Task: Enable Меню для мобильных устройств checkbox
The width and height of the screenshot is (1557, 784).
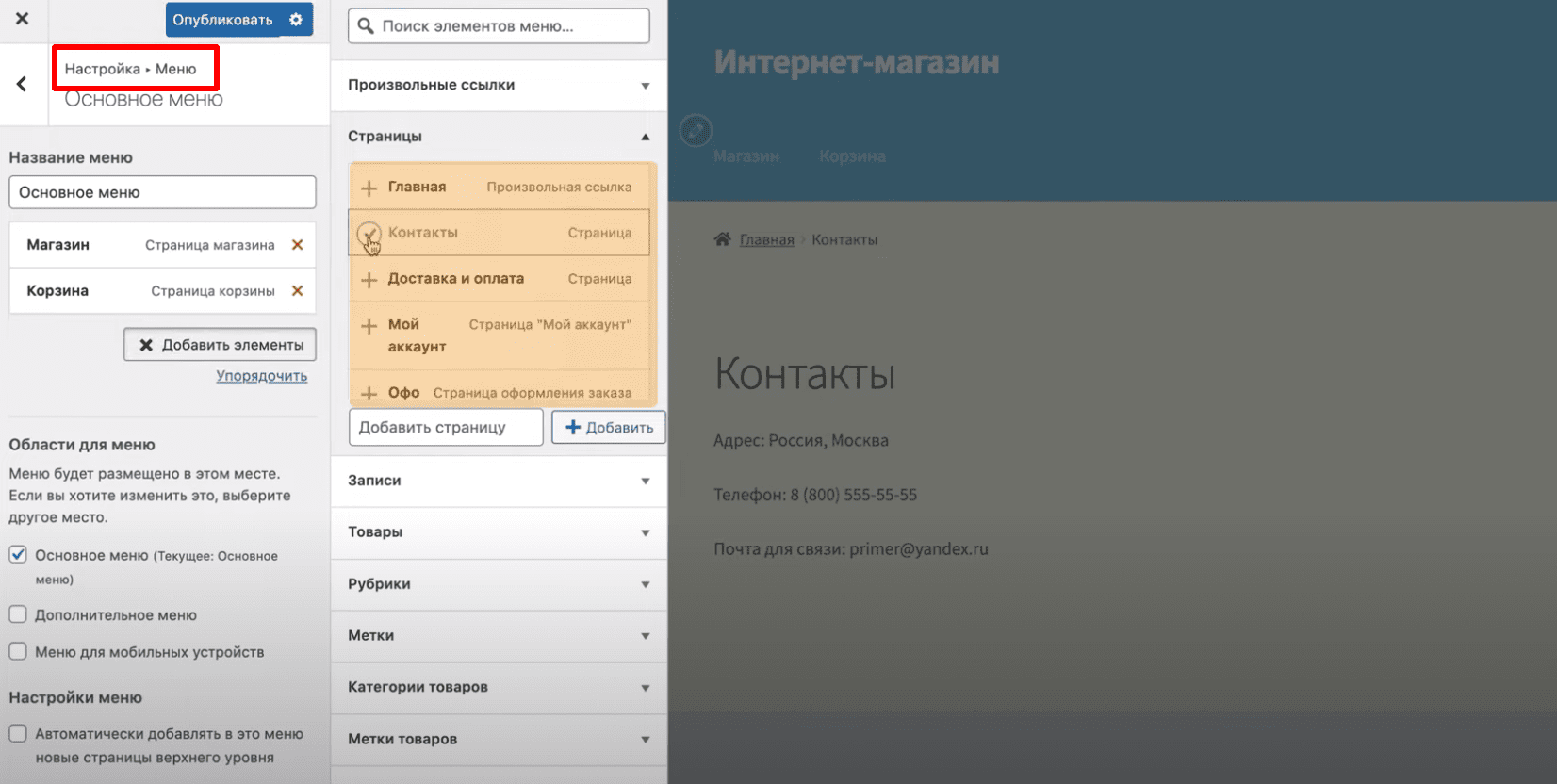Action: tap(18, 651)
